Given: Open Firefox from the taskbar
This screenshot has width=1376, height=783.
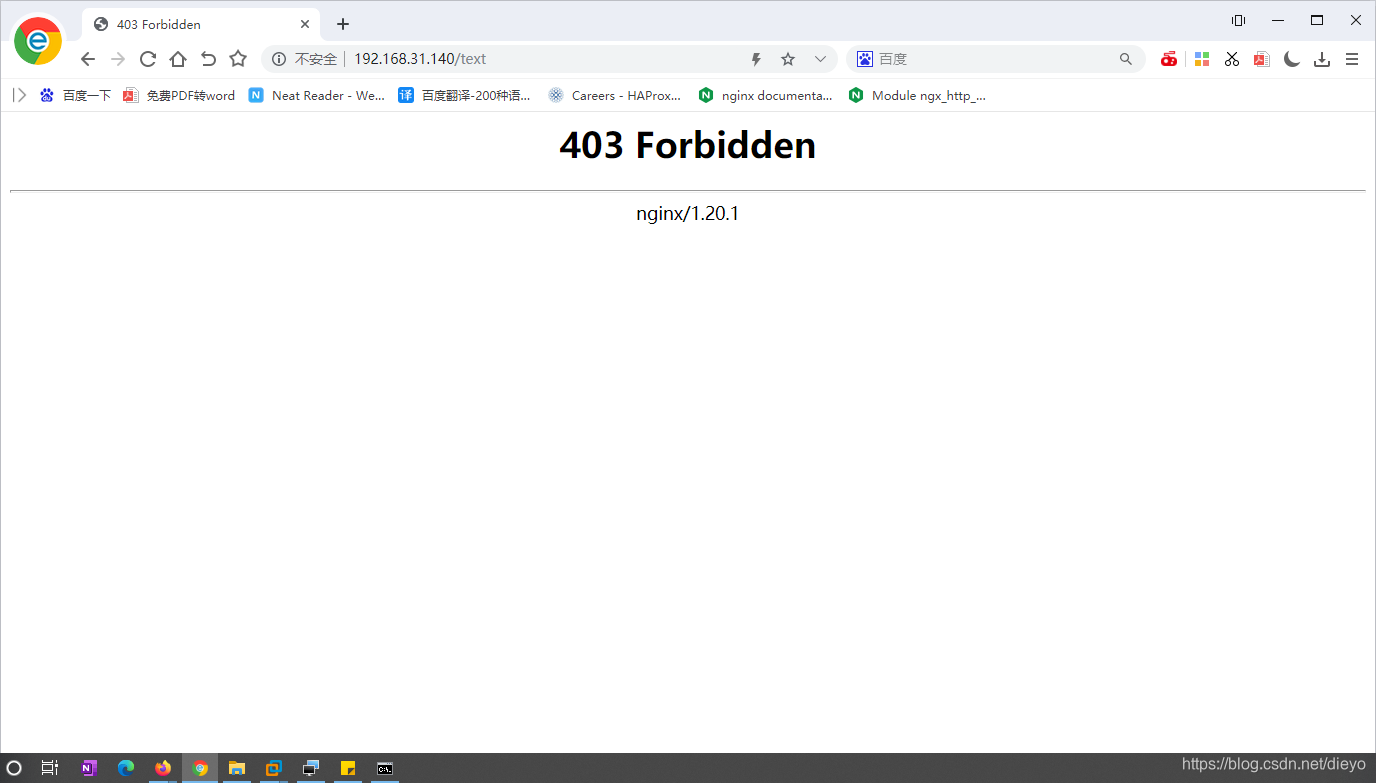Looking at the screenshot, I should 163,768.
